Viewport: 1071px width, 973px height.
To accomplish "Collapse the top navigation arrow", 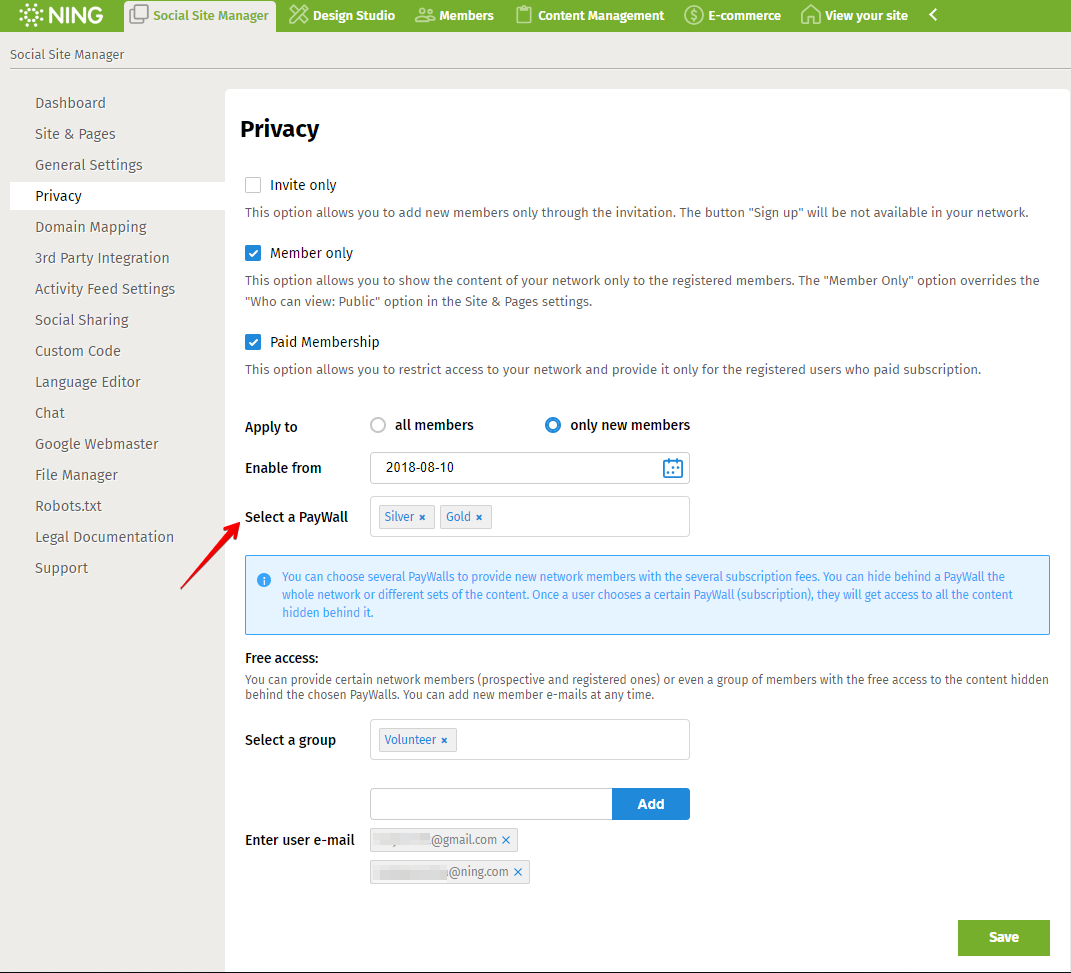I will coord(933,15).
